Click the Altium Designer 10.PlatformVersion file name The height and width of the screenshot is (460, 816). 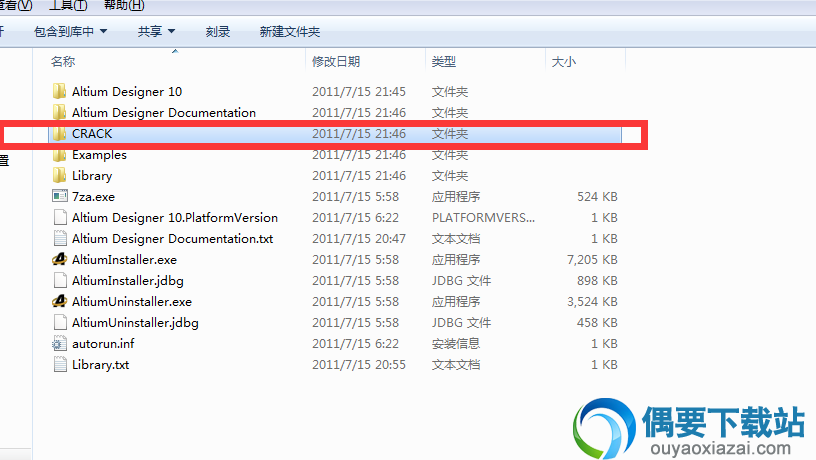click(x=175, y=218)
